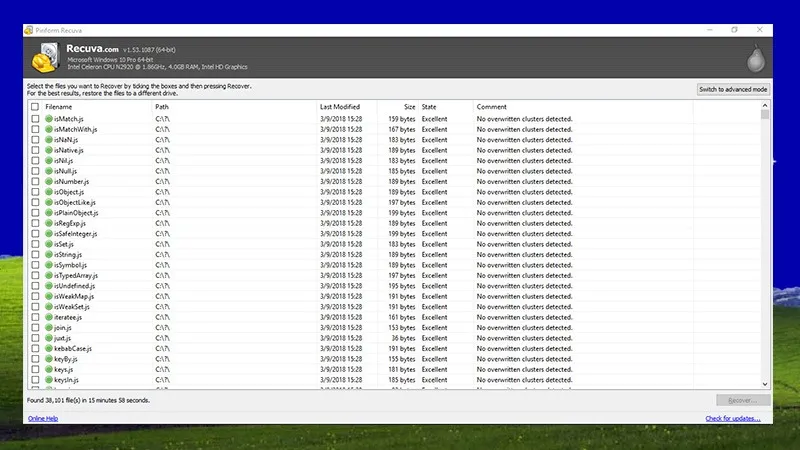Click the Recuva title bar app icon
This screenshot has width=800, height=450.
(29, 30)
